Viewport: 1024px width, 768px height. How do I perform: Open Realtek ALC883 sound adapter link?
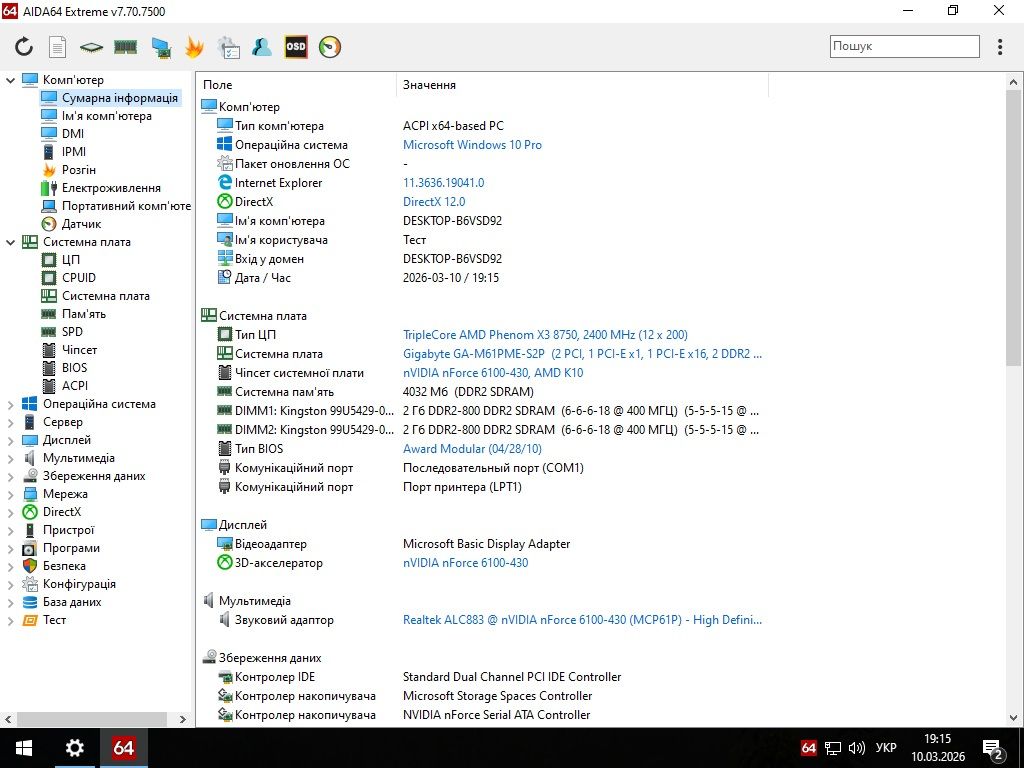pos(582,620)
